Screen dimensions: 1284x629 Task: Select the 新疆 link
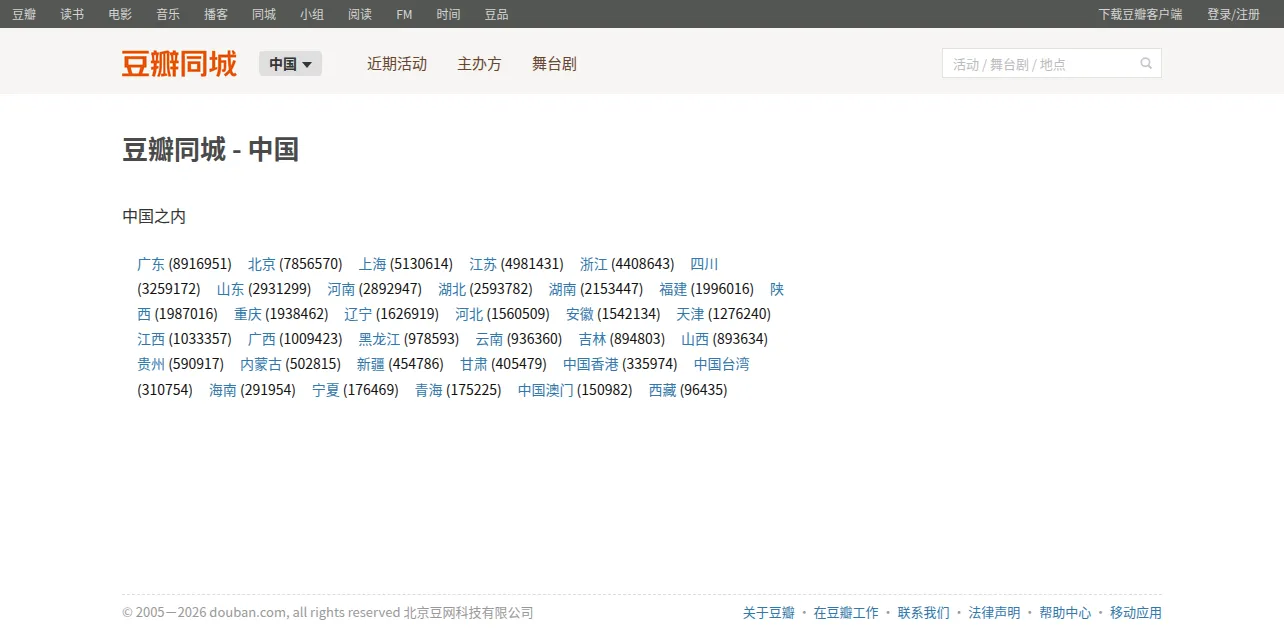(371, 364)
